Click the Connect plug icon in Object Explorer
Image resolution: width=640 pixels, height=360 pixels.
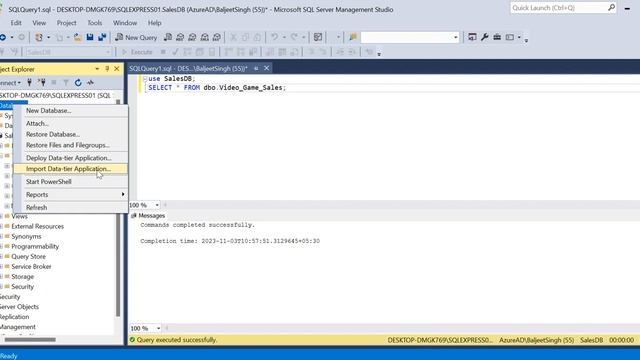pos(29,82)
